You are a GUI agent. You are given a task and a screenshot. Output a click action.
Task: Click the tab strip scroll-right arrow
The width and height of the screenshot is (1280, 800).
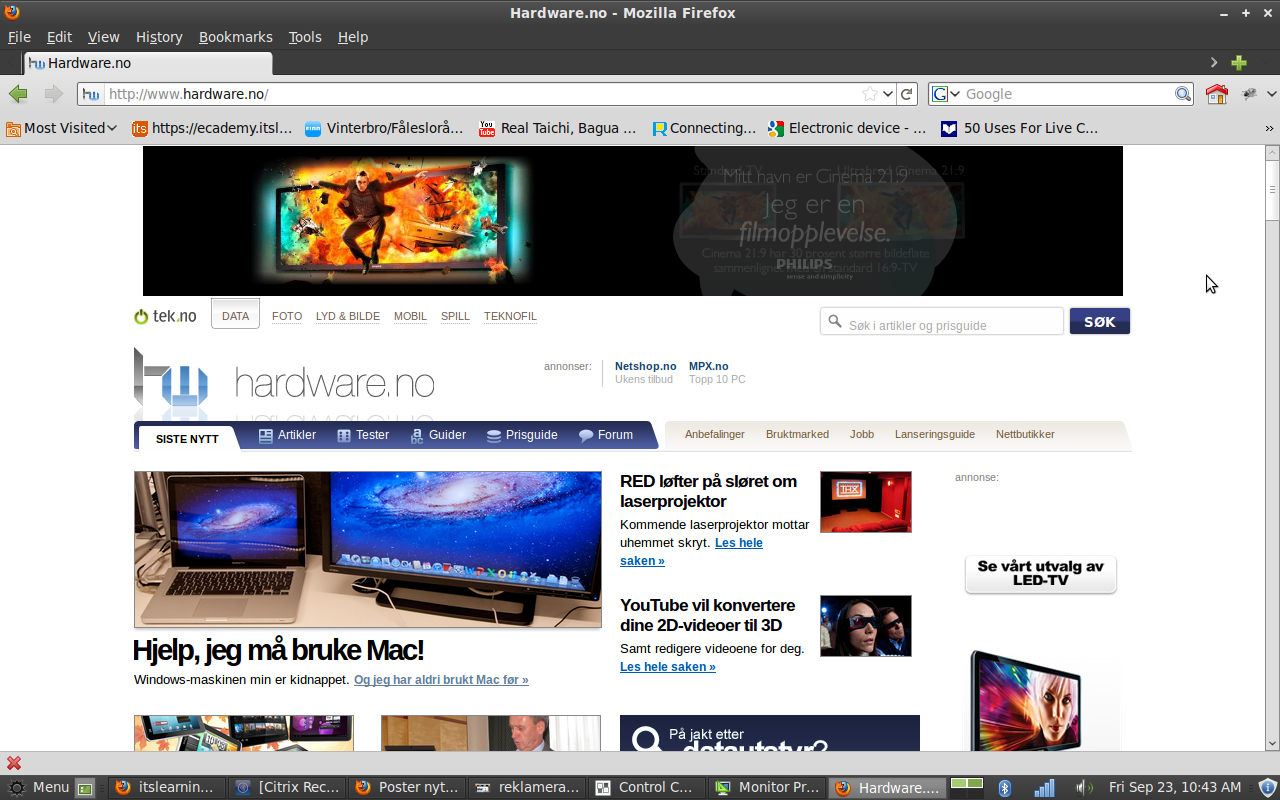(1214, 63)
